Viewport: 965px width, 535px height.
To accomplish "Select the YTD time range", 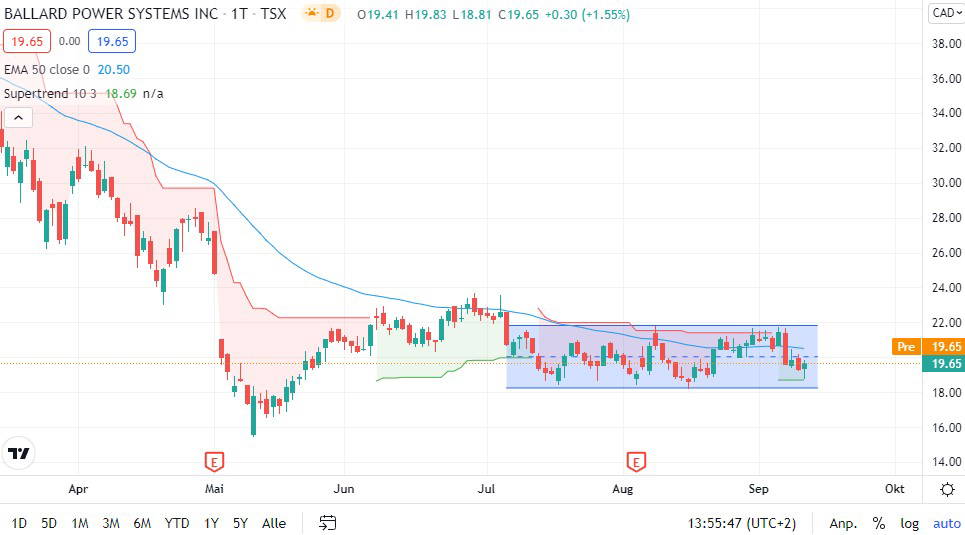I will 177,523.
